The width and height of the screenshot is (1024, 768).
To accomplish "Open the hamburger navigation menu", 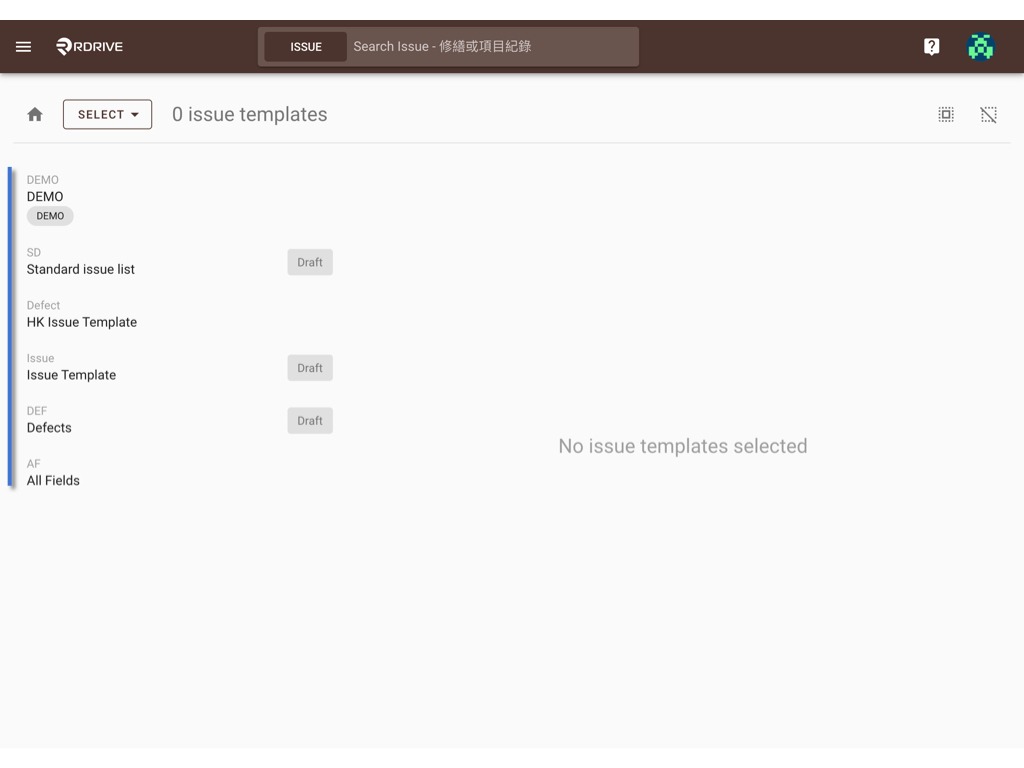I will [24, 46].
